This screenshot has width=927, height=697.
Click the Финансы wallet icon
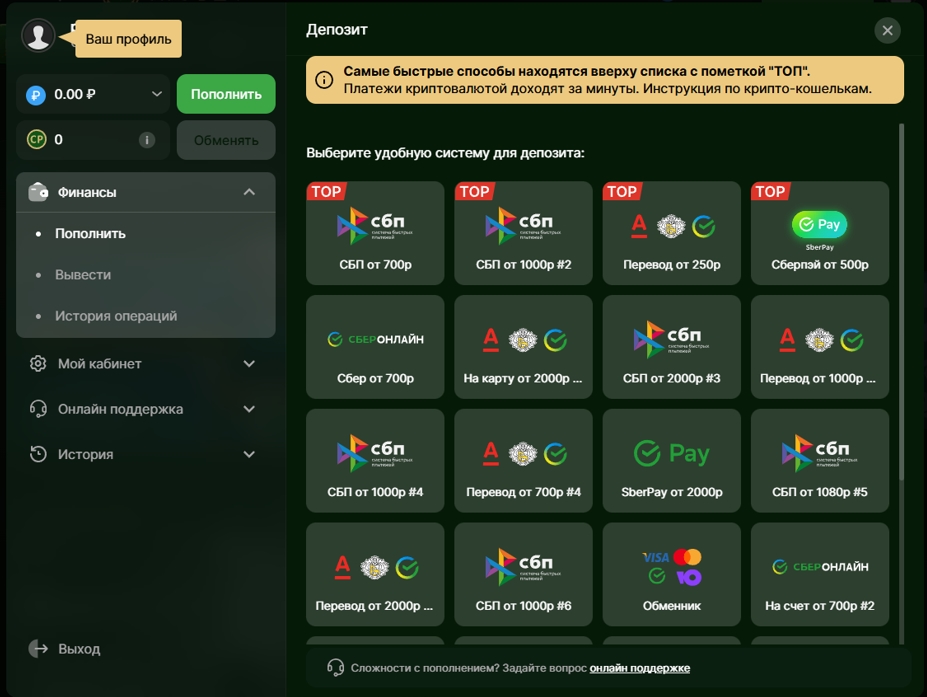38,192
